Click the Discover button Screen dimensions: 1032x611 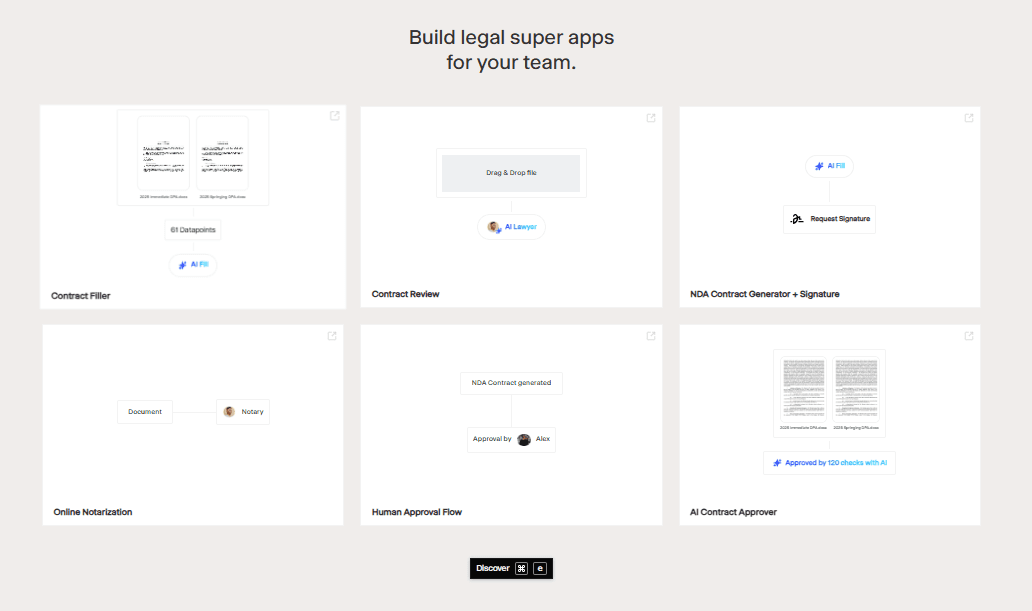(511, 568)
